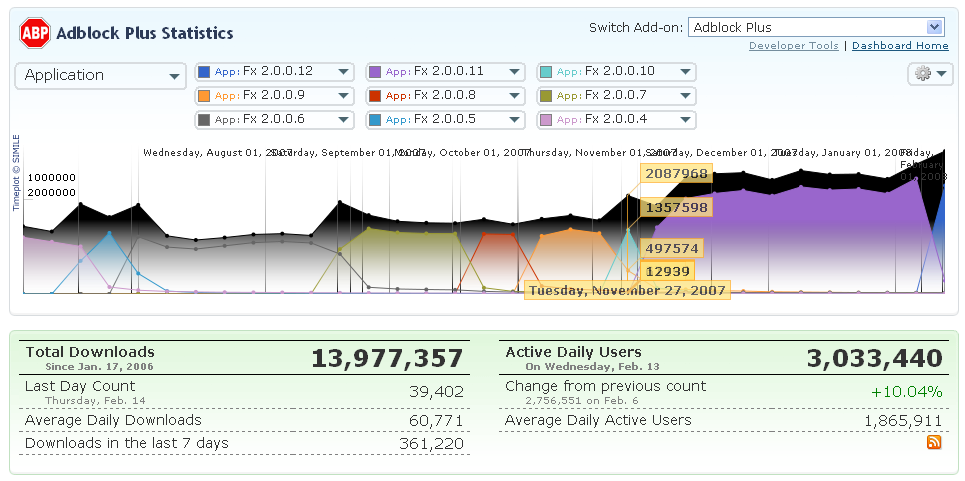Click the 497574 value label on chart

pyautogui.click(x=671, y=248)
